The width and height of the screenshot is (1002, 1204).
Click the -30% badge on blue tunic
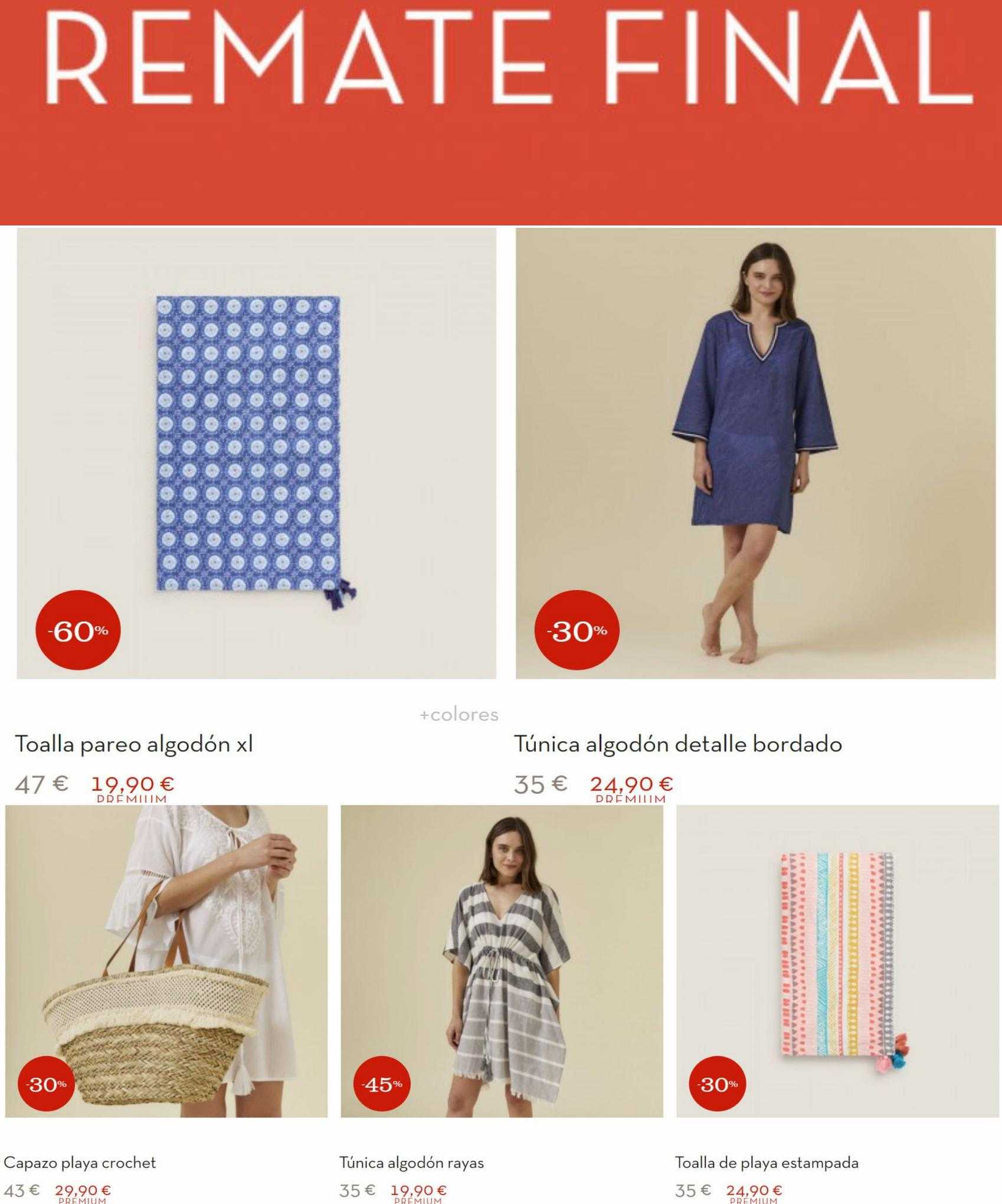pos(577,632)
